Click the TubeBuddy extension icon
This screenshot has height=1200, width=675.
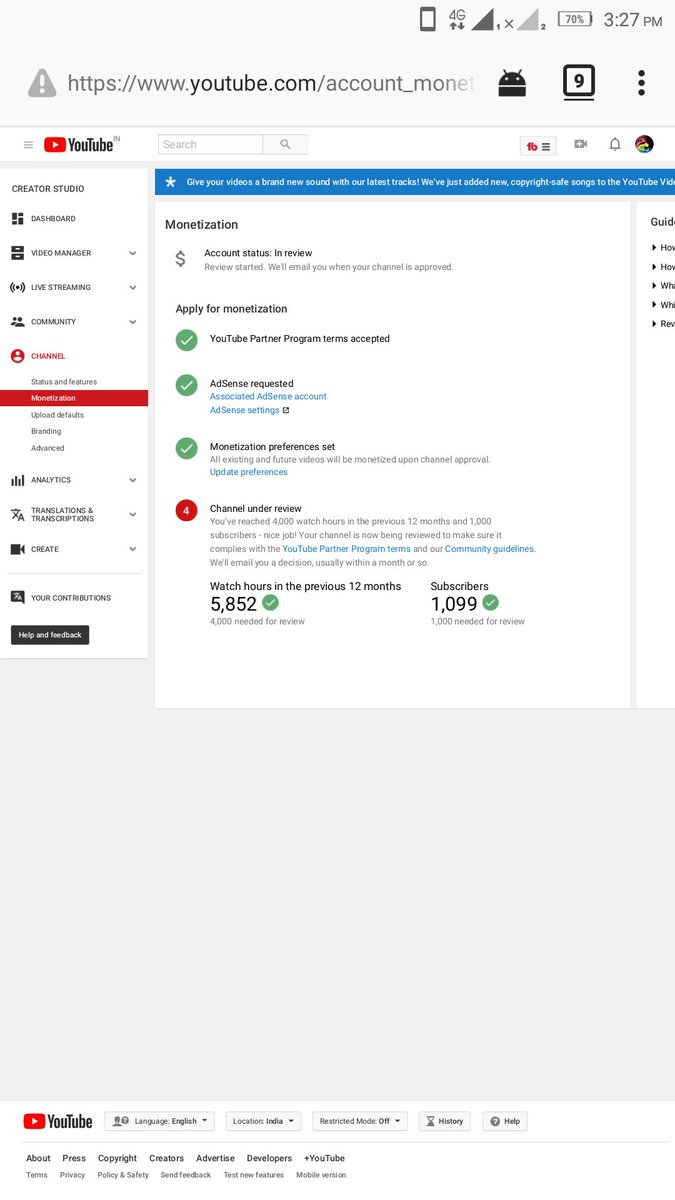[x=538, y=146]
